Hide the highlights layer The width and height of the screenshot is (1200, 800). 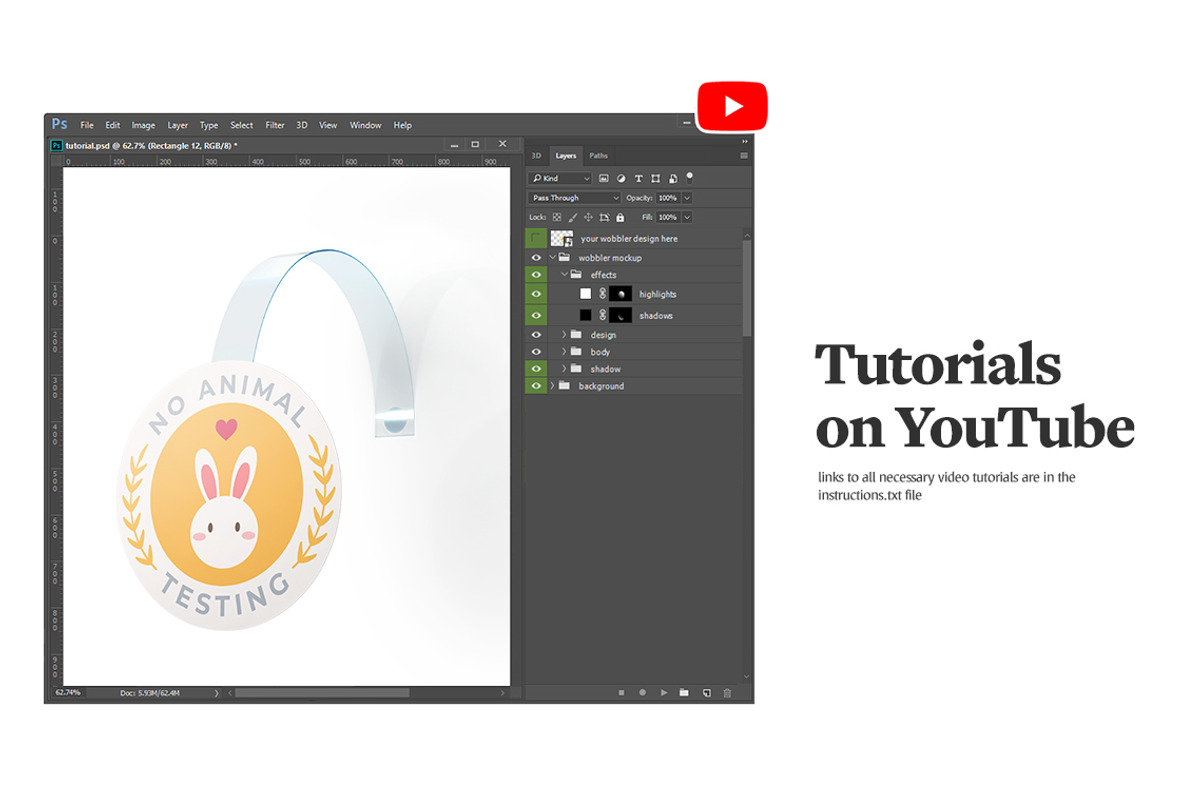536,294
